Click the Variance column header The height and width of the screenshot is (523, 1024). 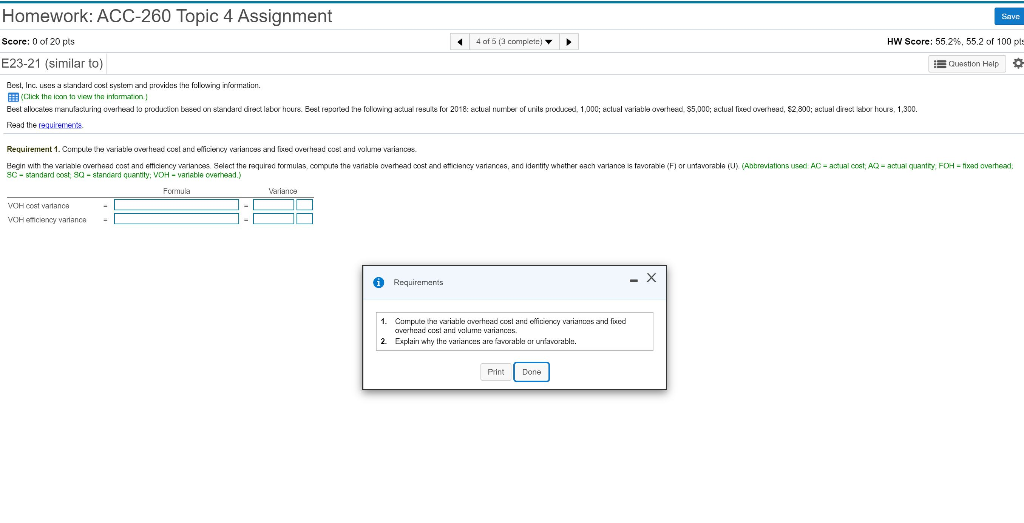(x=283, y=191)
